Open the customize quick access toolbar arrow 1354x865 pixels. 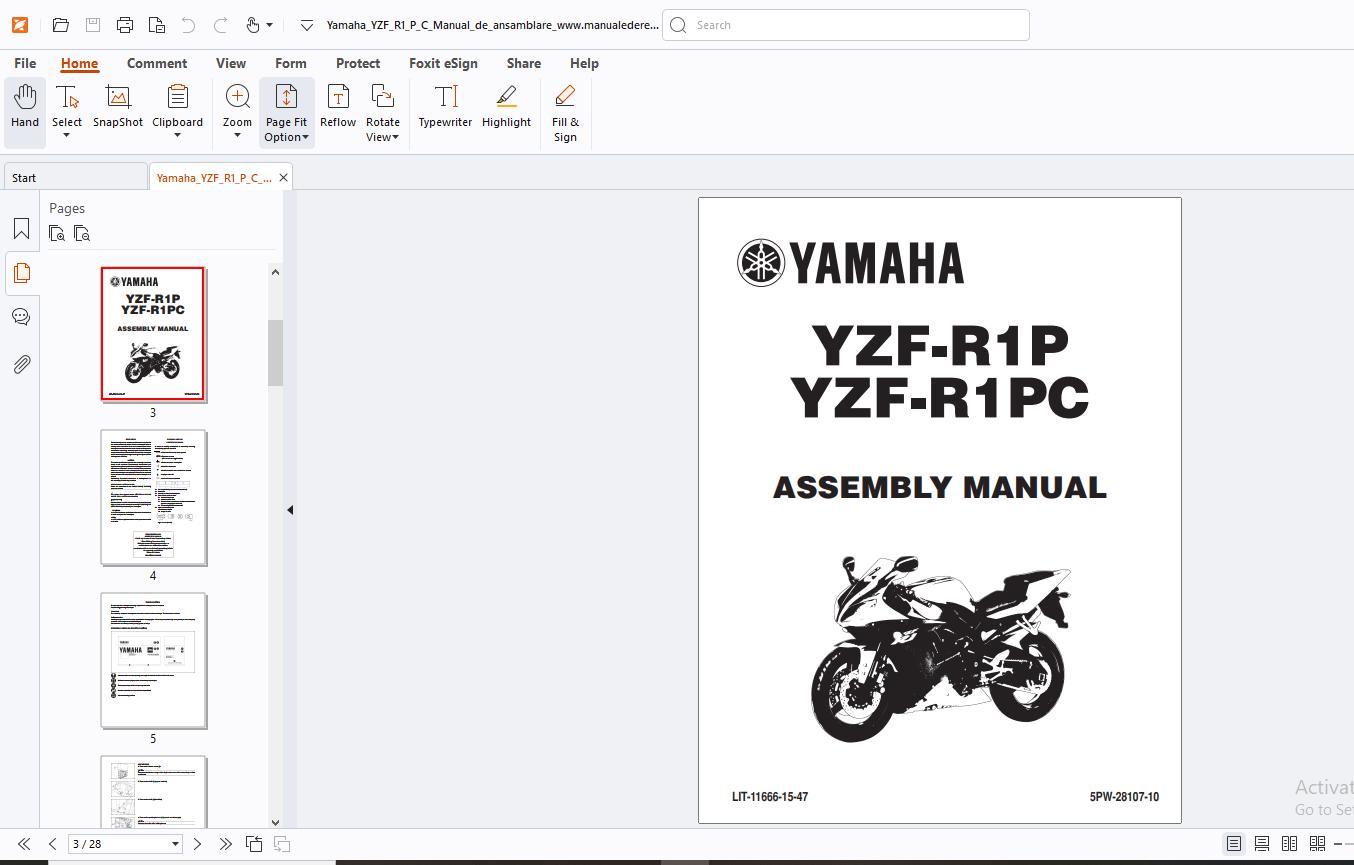tap(307, 26)
